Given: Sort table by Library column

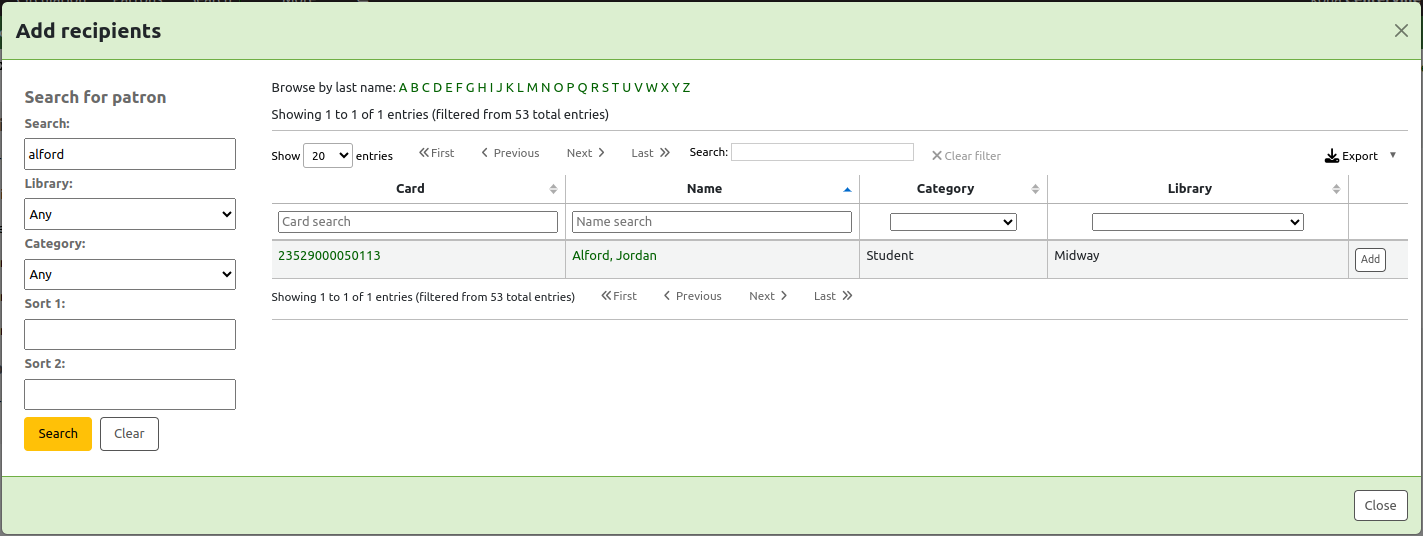Looking at the screenshot, I should coord(1189,189).
